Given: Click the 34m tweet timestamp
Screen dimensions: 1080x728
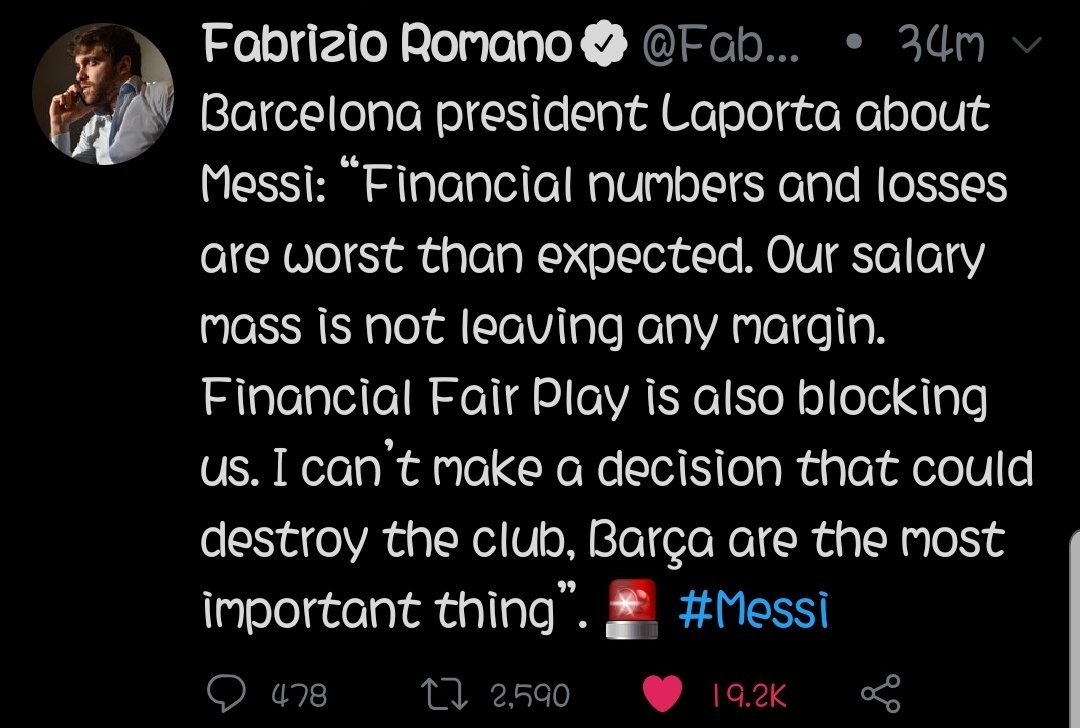Looking at the screenshot, I should pyautogui.click(x=942, y=43).
